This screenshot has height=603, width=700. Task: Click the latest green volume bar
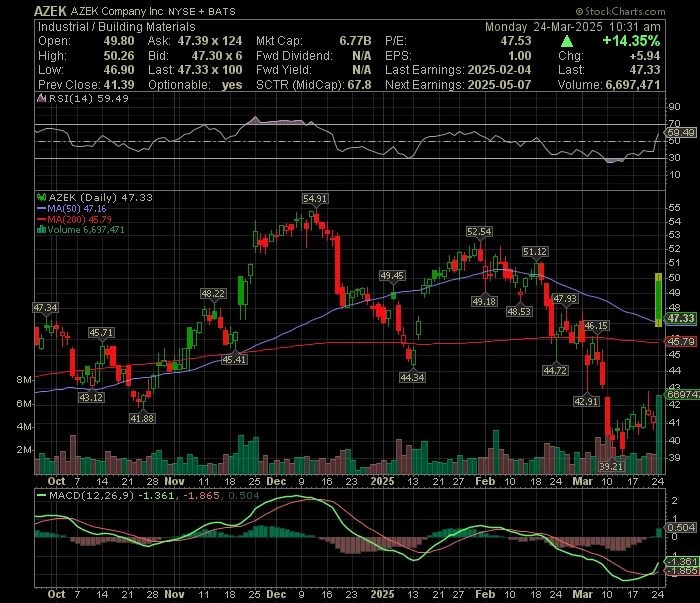point(659,434)
